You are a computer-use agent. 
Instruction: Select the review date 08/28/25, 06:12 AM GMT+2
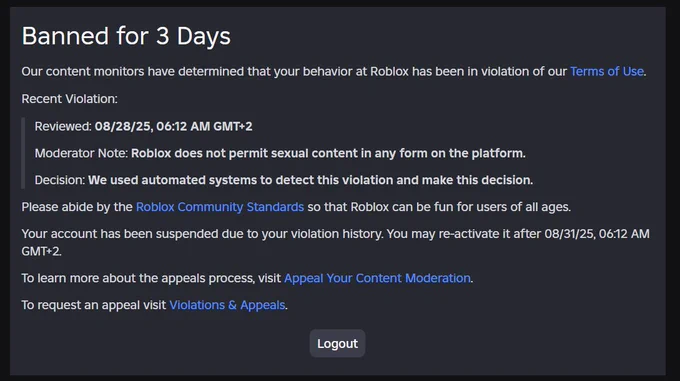(173, 127)
